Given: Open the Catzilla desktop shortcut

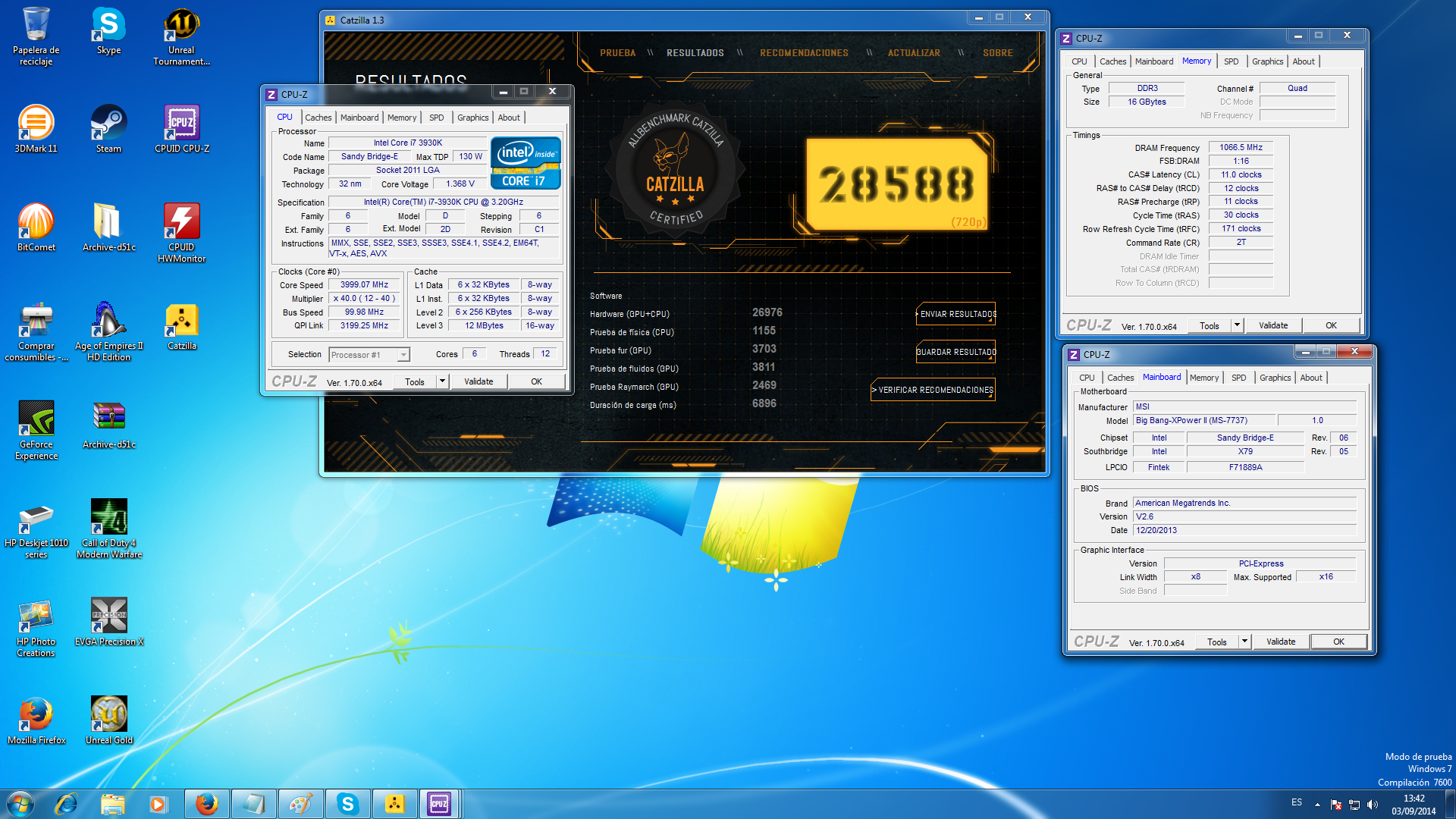Looking at the screenshot, I should click(x=181, y=327).
